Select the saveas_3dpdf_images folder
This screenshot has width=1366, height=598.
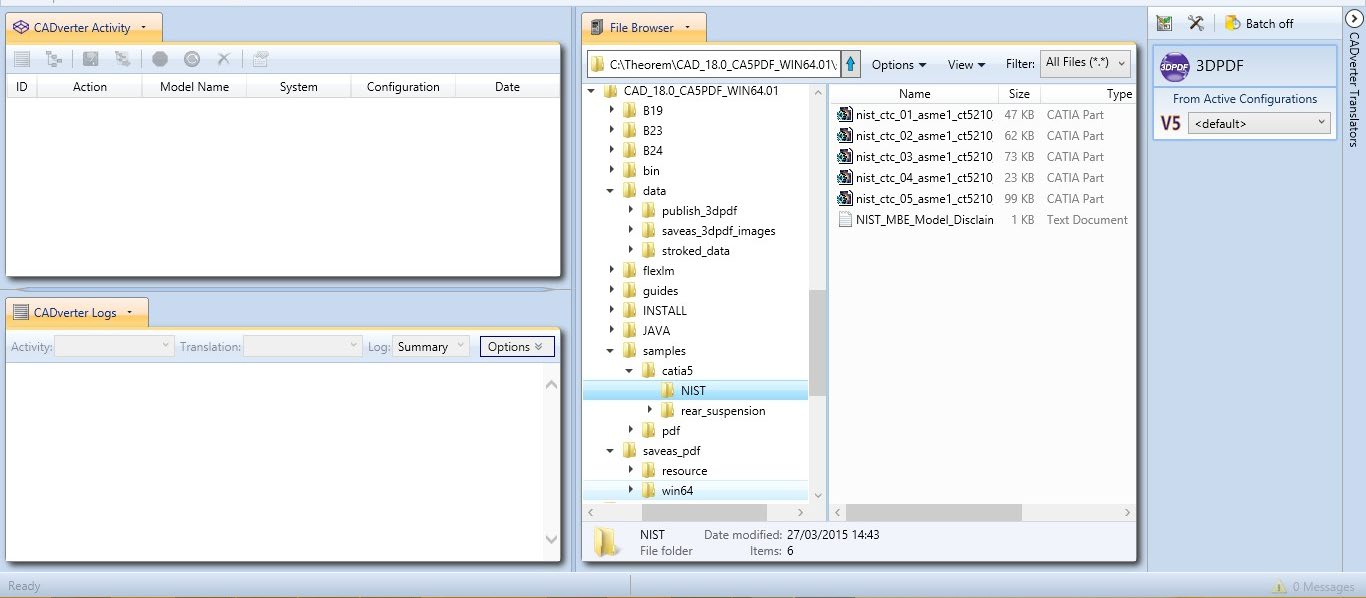coord(718,231)
